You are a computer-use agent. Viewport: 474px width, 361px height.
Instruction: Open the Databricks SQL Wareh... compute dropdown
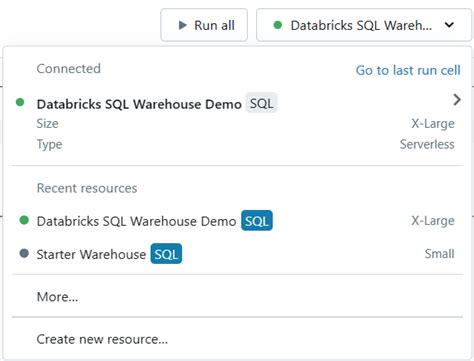364,25
